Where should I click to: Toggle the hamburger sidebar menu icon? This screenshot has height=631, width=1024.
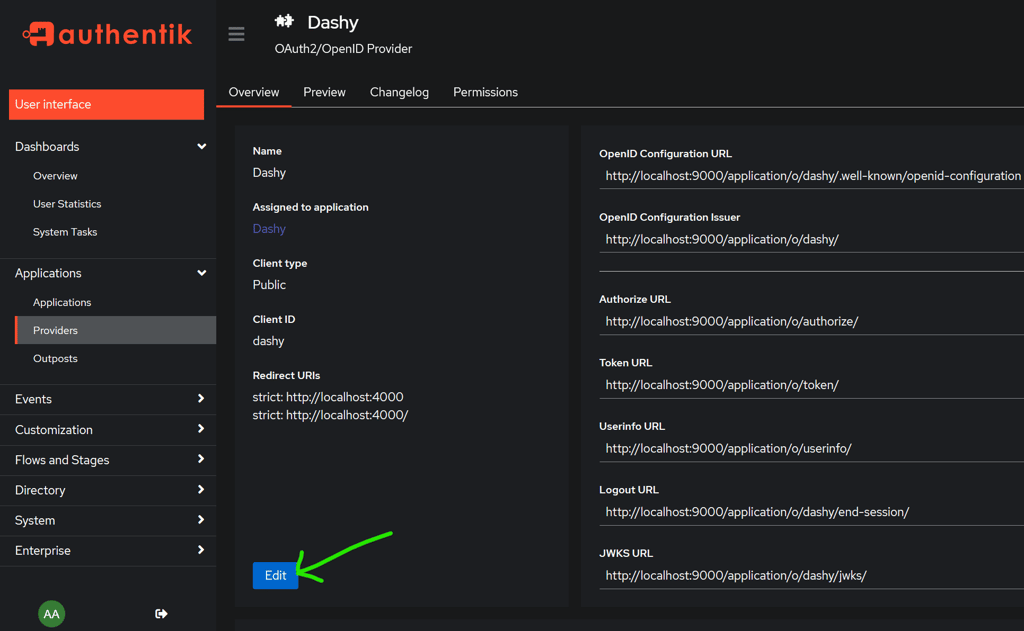(236, 34)
